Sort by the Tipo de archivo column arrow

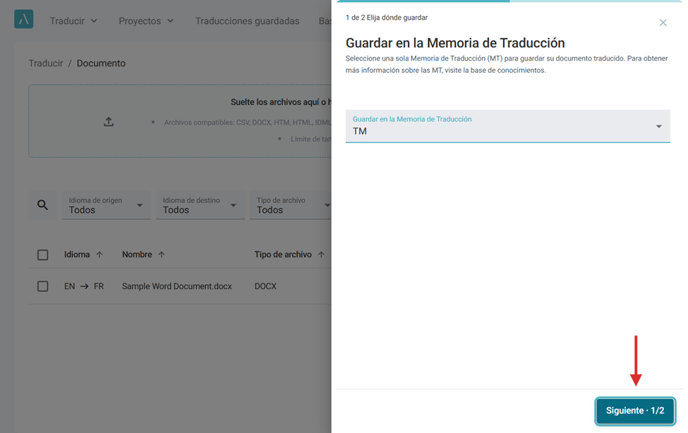[x=321, y=254]
